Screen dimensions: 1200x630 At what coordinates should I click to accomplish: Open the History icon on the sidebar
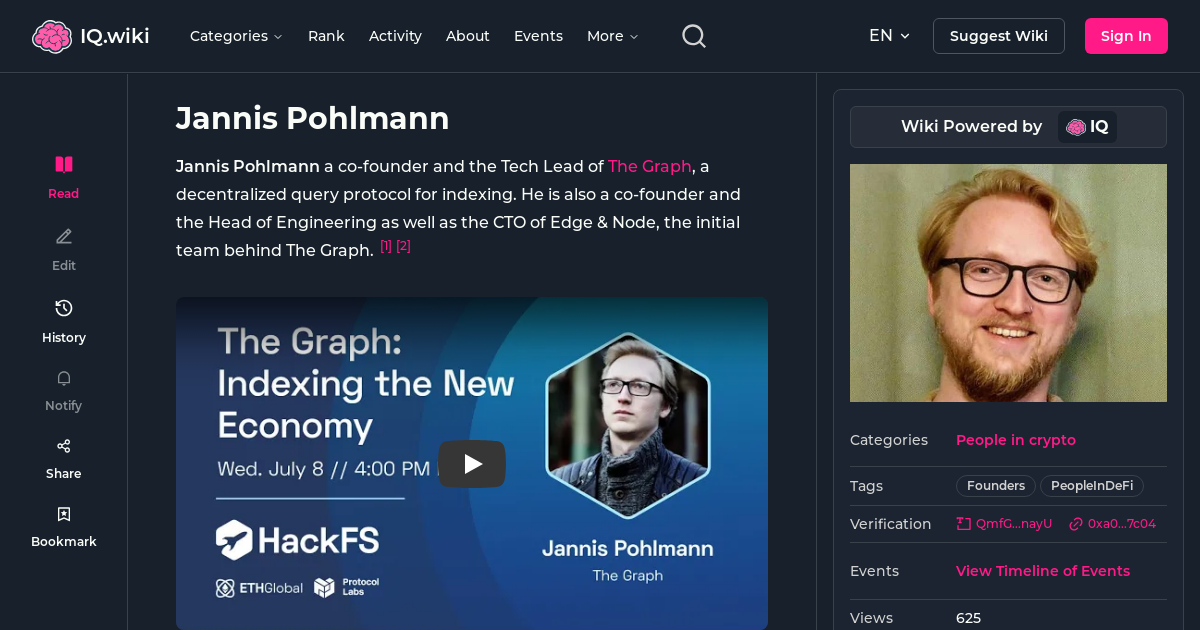pyautogui.click(x=63, y=308)
